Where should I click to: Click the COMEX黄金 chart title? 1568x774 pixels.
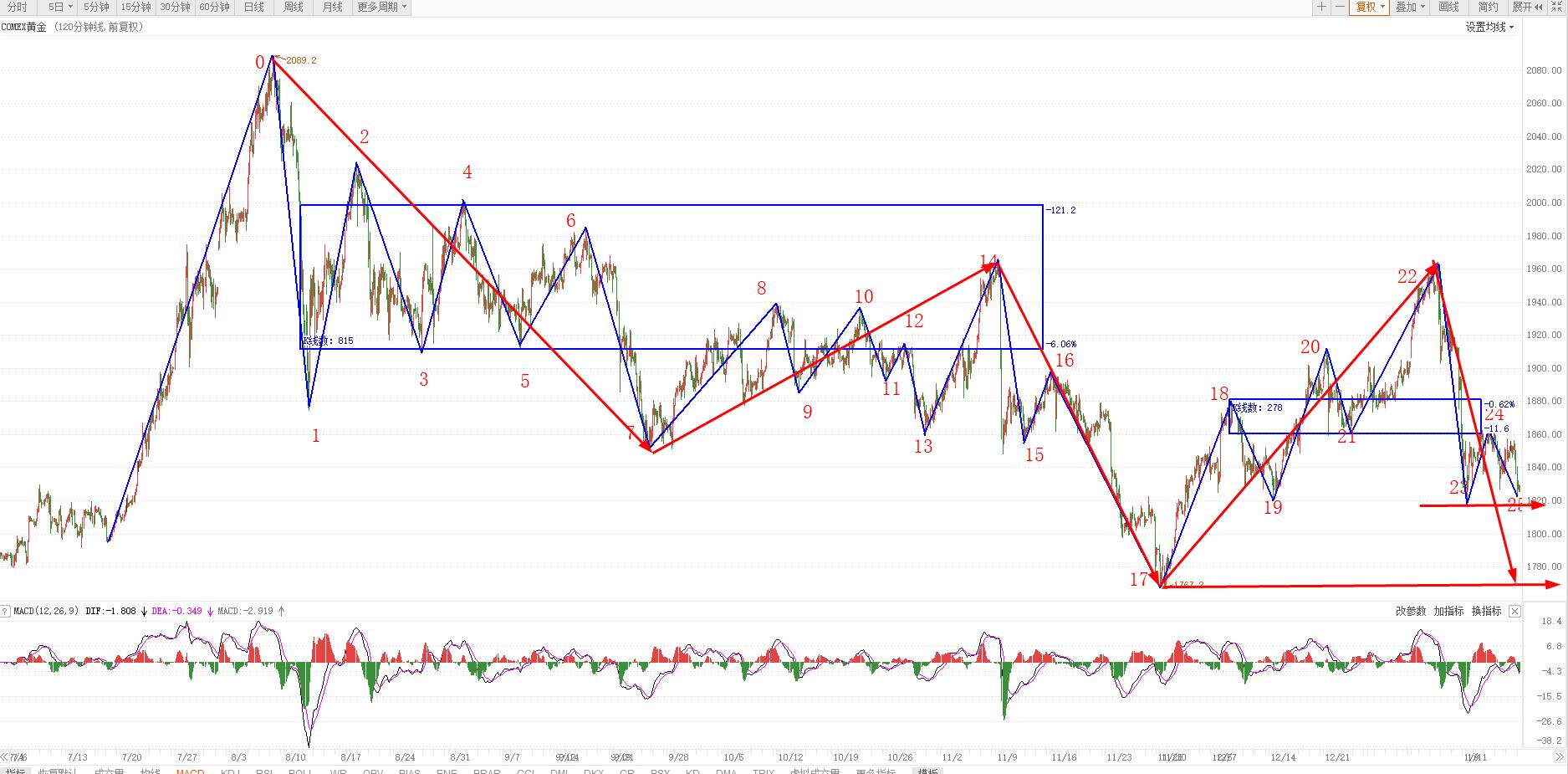click(x=24, y=27)
